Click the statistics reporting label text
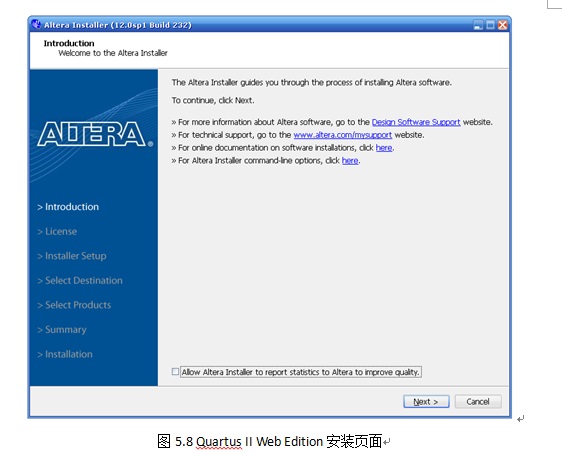This screenshot has height=455, width=562. (x=300, y=372)
